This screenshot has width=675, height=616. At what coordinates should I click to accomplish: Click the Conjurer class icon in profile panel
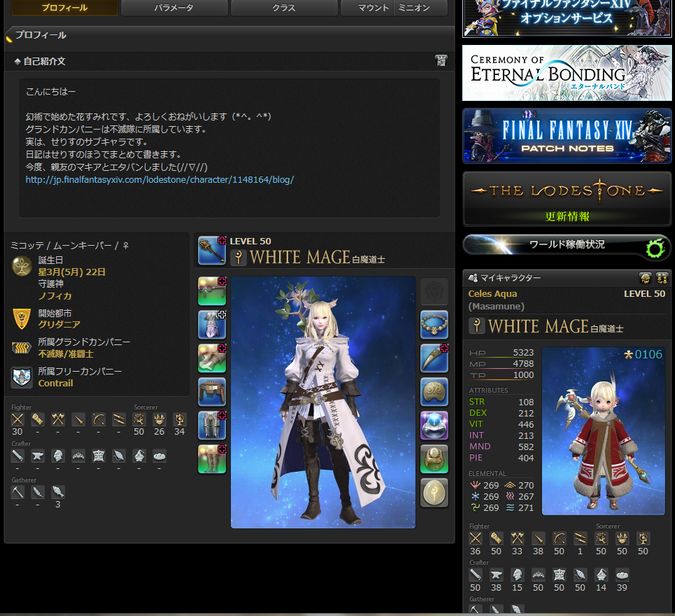point(139,419)
